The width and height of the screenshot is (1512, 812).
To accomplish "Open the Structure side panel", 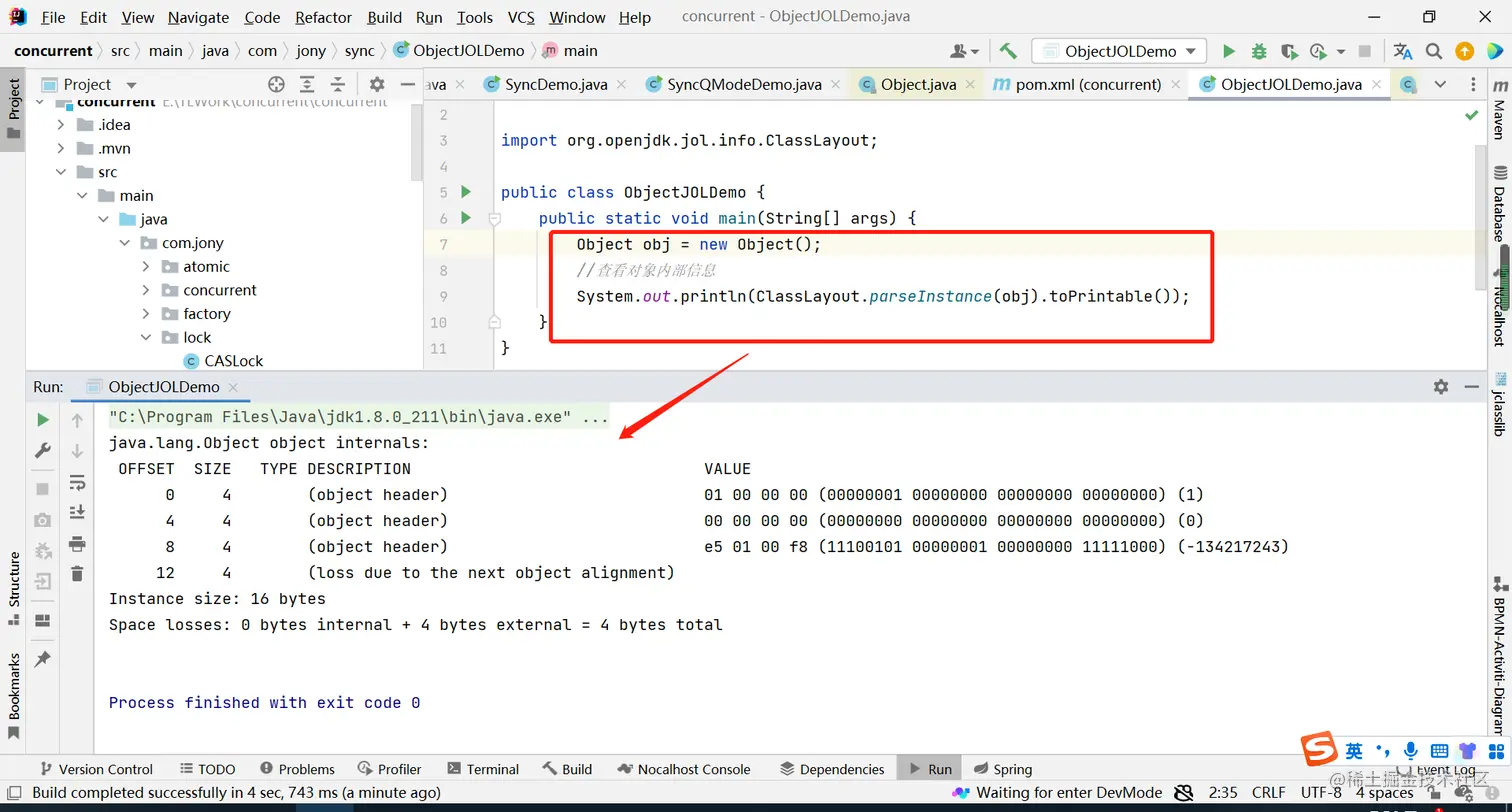I will tap(14, 588).
